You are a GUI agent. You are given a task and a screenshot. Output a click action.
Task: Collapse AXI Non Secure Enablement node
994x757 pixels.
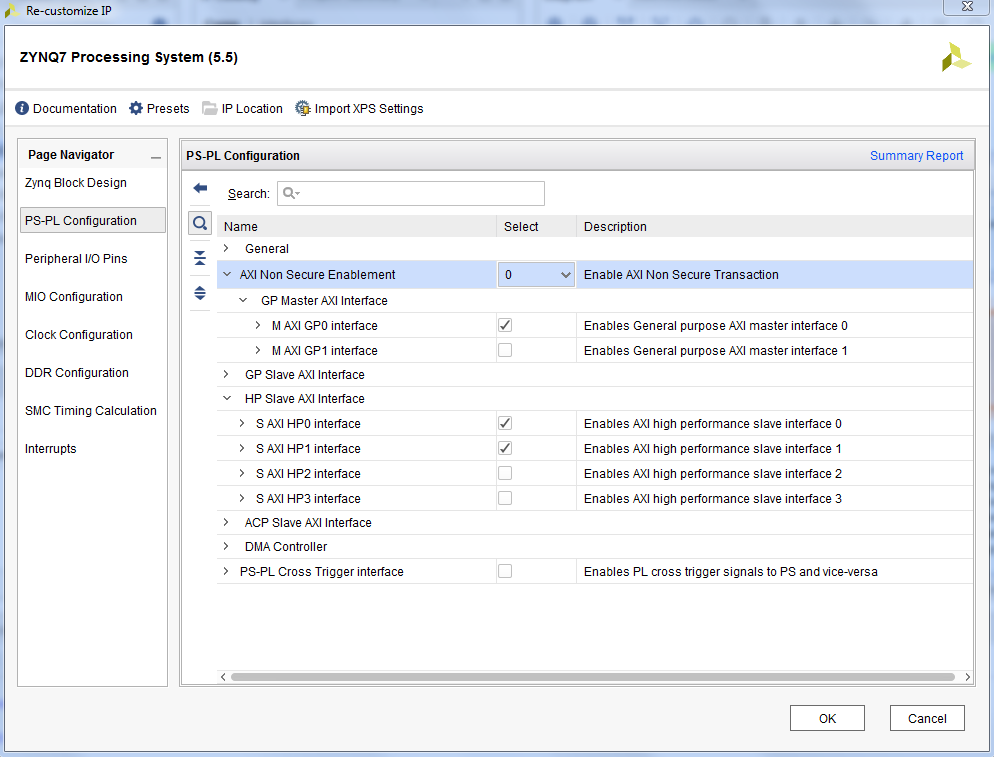coord(227,275)
